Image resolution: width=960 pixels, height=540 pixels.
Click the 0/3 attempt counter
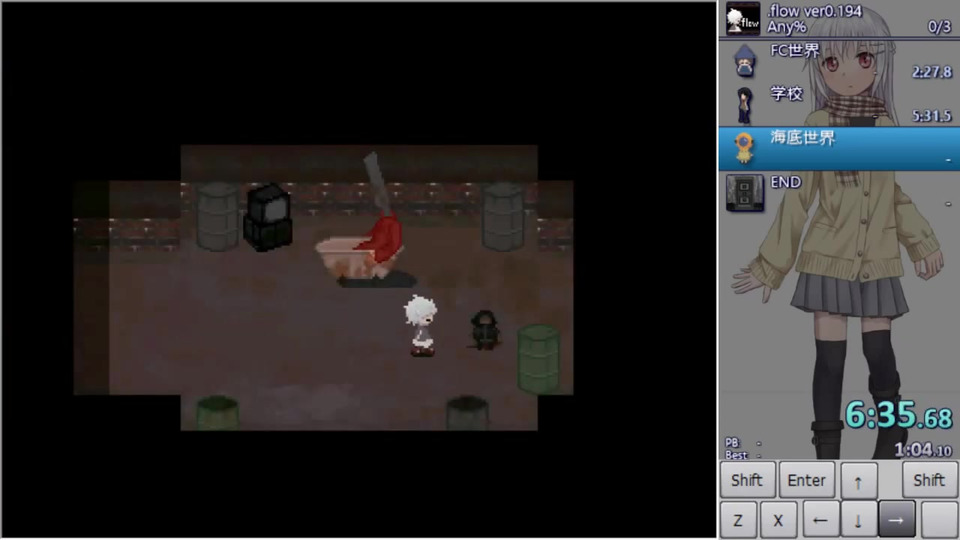click(x=939, y=26)
